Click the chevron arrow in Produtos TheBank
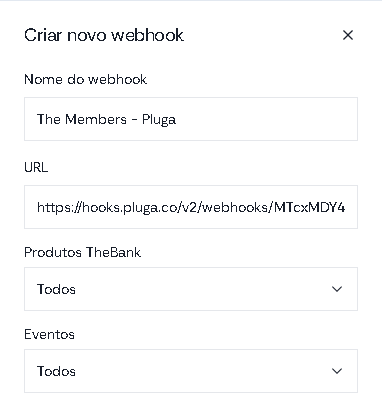 tap(337, 289)
